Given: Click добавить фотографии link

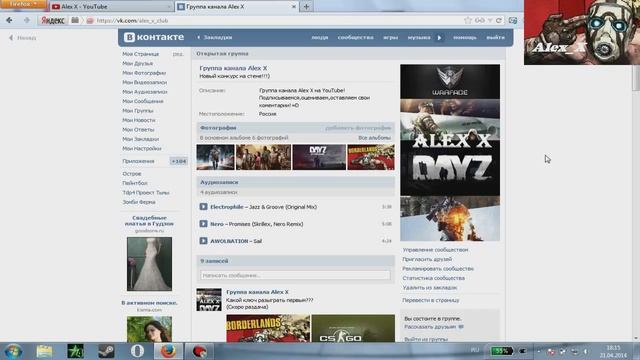Looking at the screenshot, I should [358, 128].
